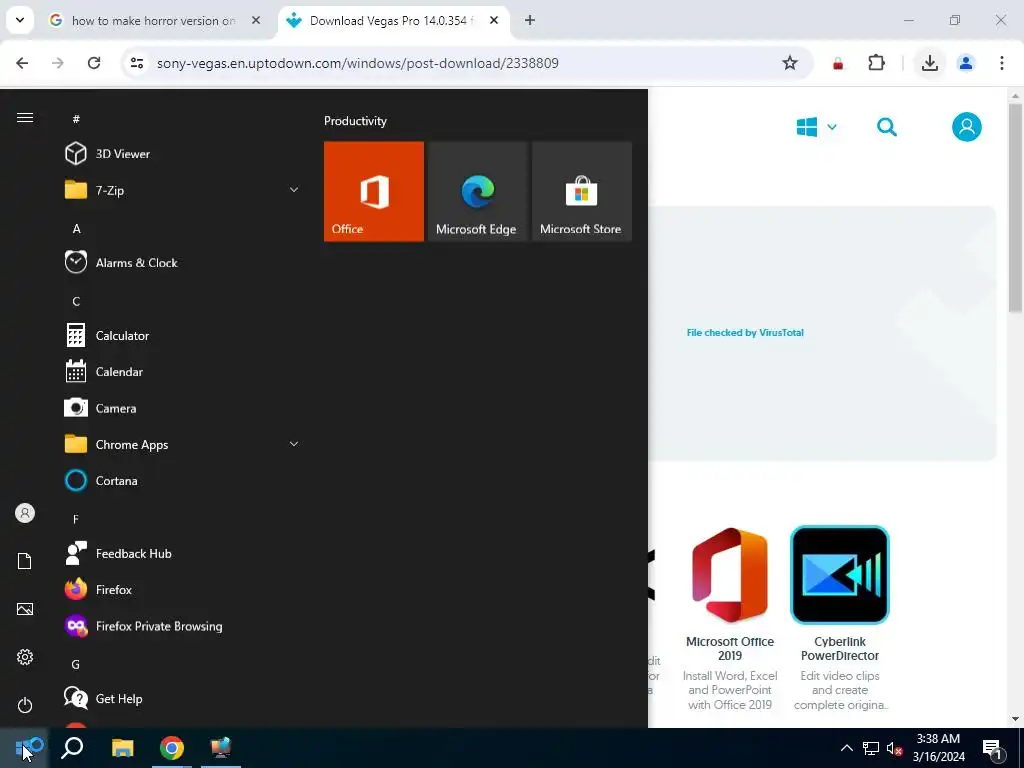Open taskbar search
Viewport: 1024px width, 768px height.
click(72, 748)
